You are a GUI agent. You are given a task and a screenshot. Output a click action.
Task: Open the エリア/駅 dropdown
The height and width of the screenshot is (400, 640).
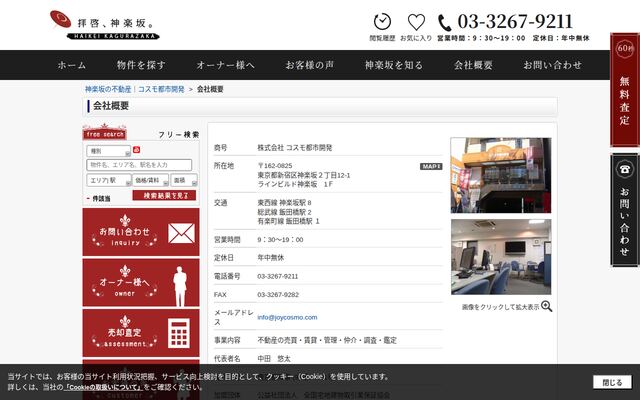[109, 180]
